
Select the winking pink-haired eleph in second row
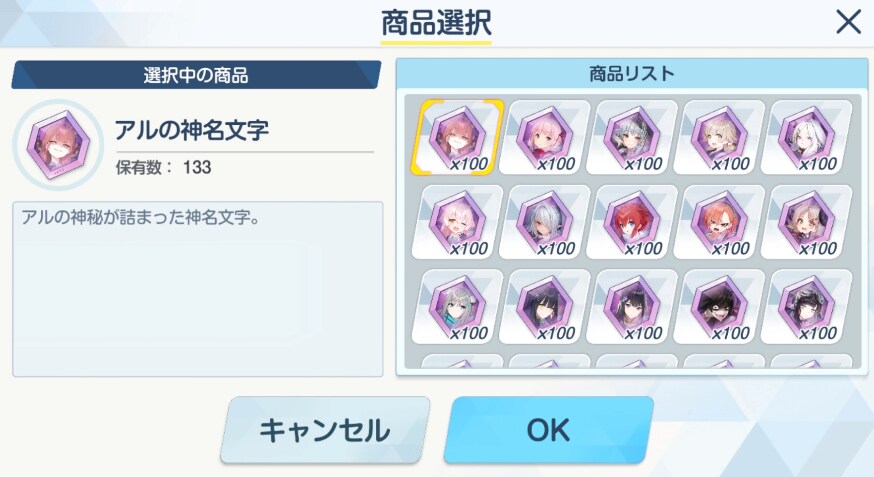pyautogui.click(x=458, y=222)
